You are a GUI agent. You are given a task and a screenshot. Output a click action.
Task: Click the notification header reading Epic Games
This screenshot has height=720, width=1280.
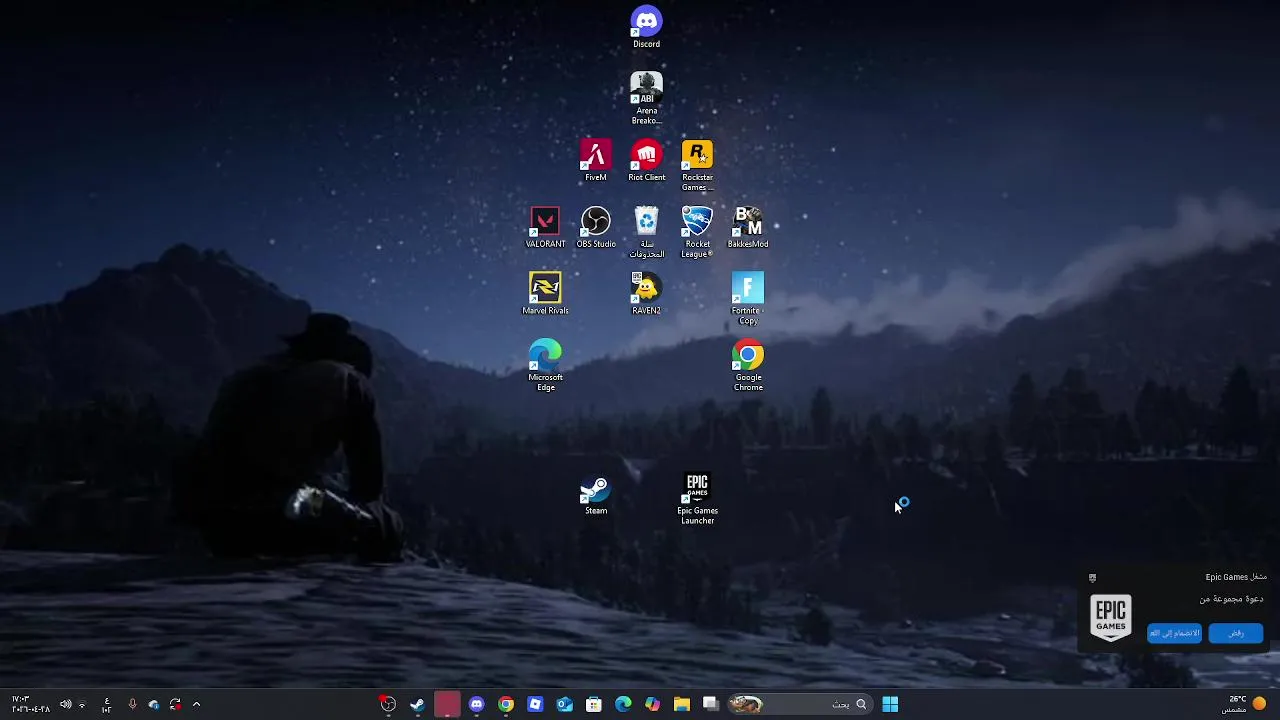(x=1236, y=577)
